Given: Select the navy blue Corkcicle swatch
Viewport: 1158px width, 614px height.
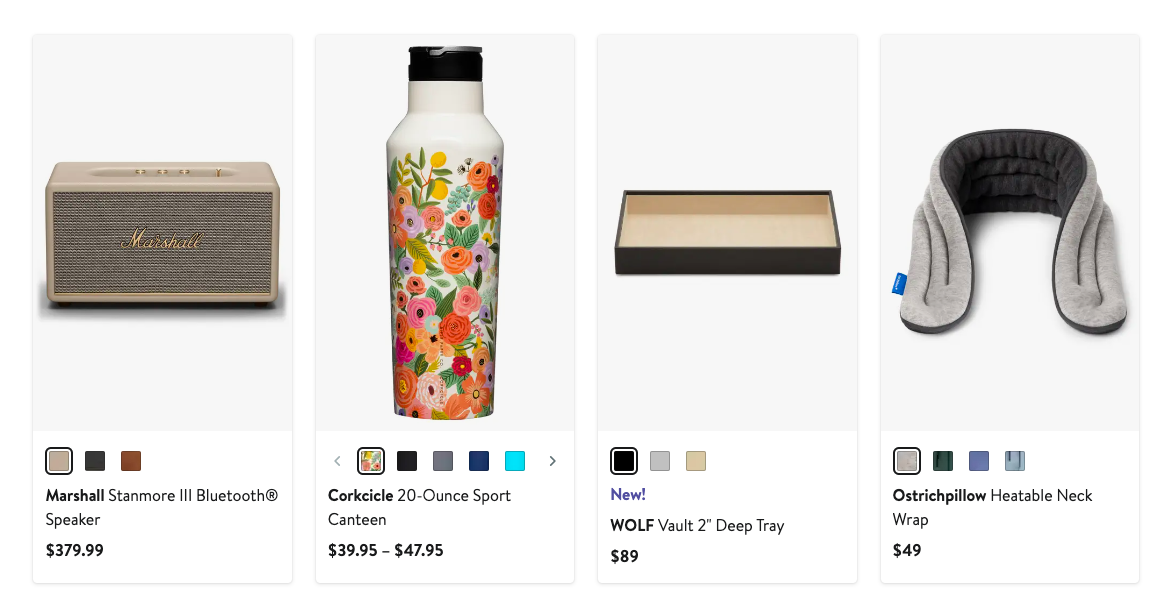Looking at the screenshot, I should (x=479, y=461).
